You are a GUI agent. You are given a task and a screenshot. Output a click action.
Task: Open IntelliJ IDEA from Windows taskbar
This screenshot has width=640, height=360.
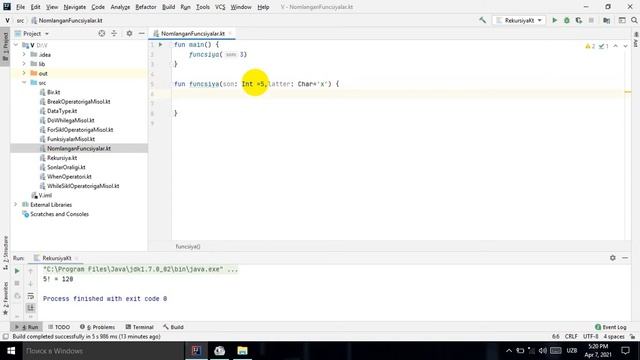pos(196,351)
